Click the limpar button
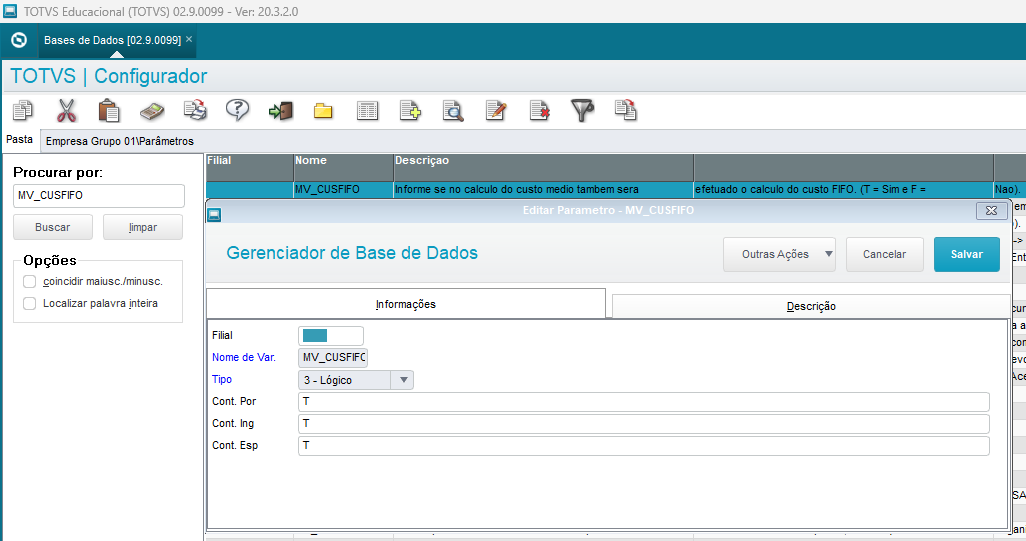Viewport: 1026px width, 541px height. point(143,227)
